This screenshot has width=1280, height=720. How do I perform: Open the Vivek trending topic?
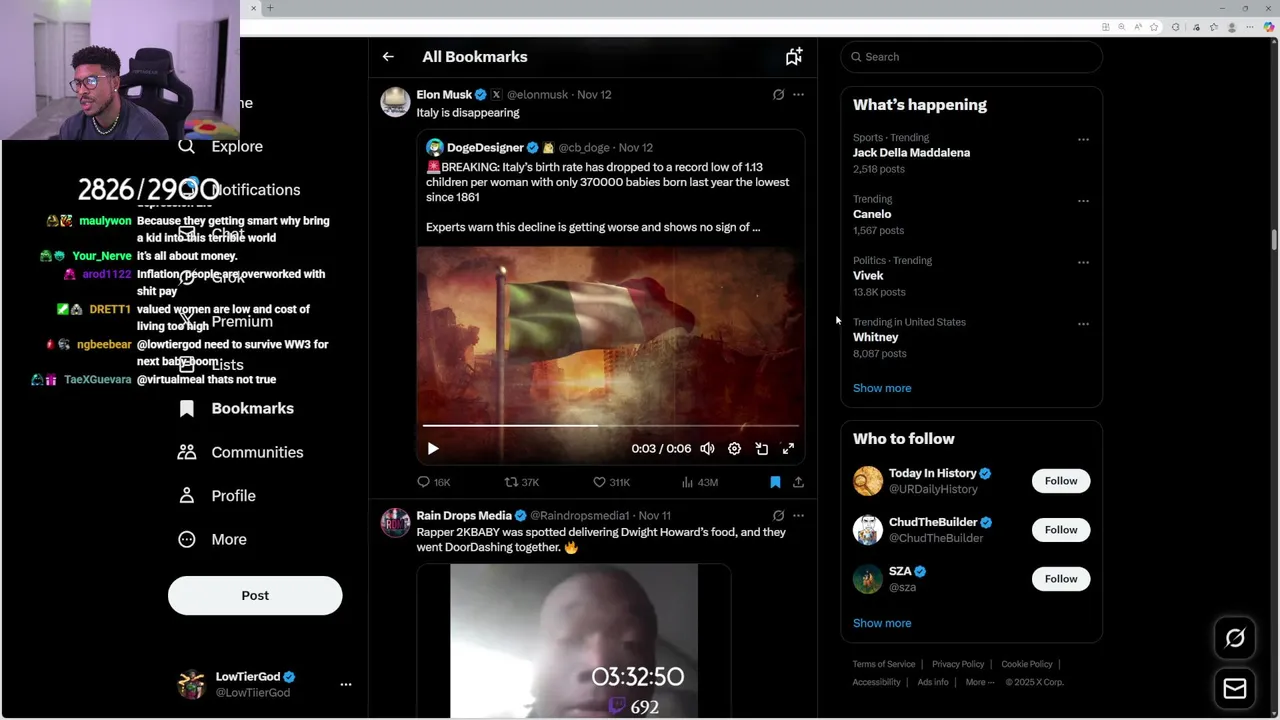[868, 276]
